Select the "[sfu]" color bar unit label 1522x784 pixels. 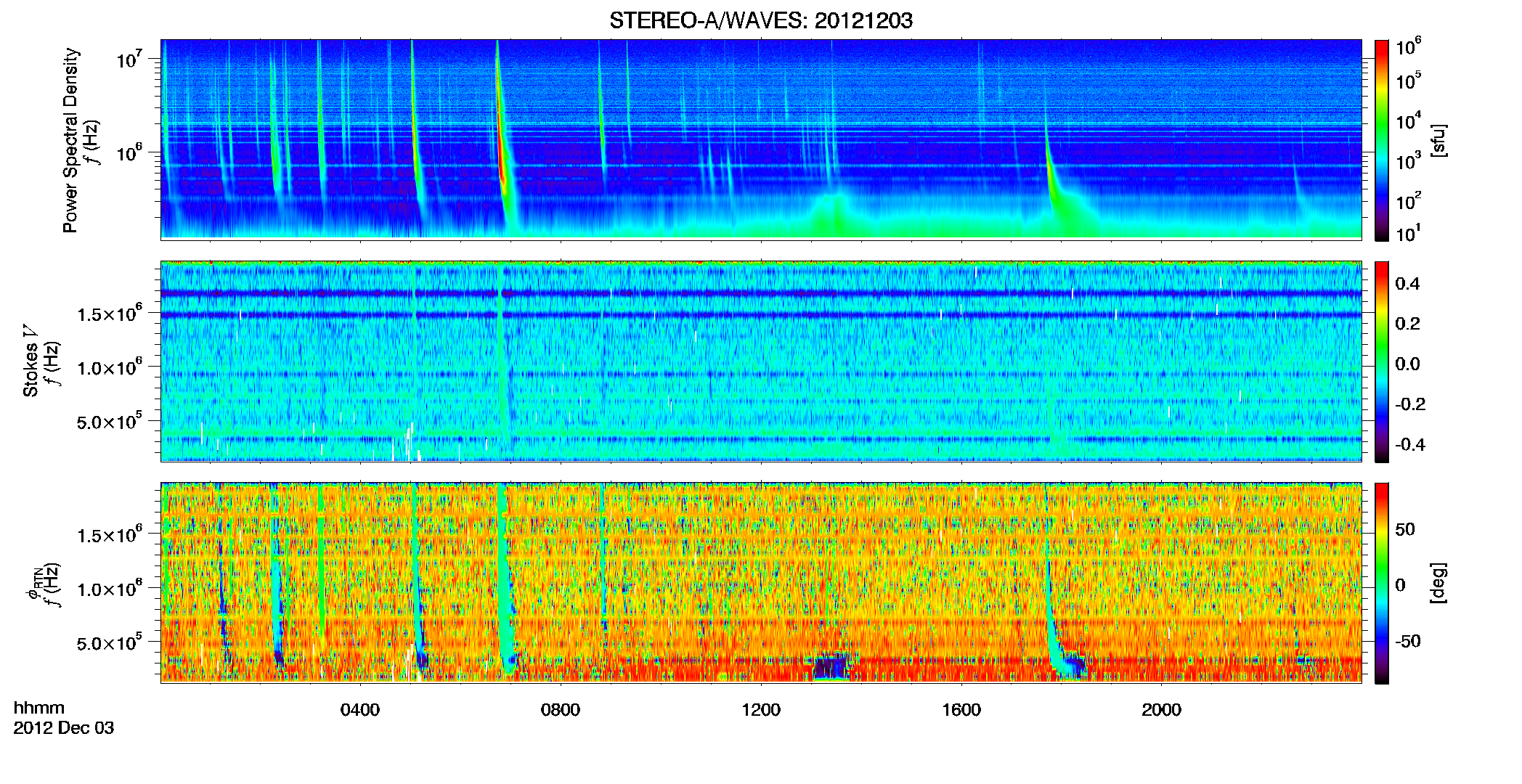pyautogui.click(x=1438, y=140)
